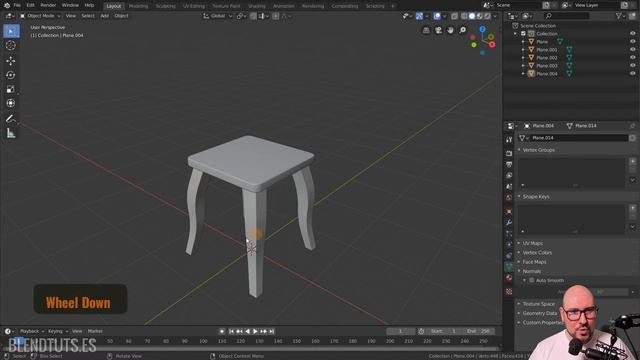Expand the UV Maps panel

click(x=532, y=243)
